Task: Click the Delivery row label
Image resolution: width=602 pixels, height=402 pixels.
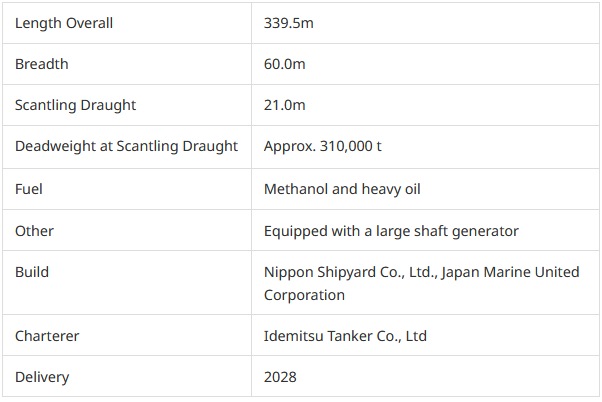Action: pos(43,377)
